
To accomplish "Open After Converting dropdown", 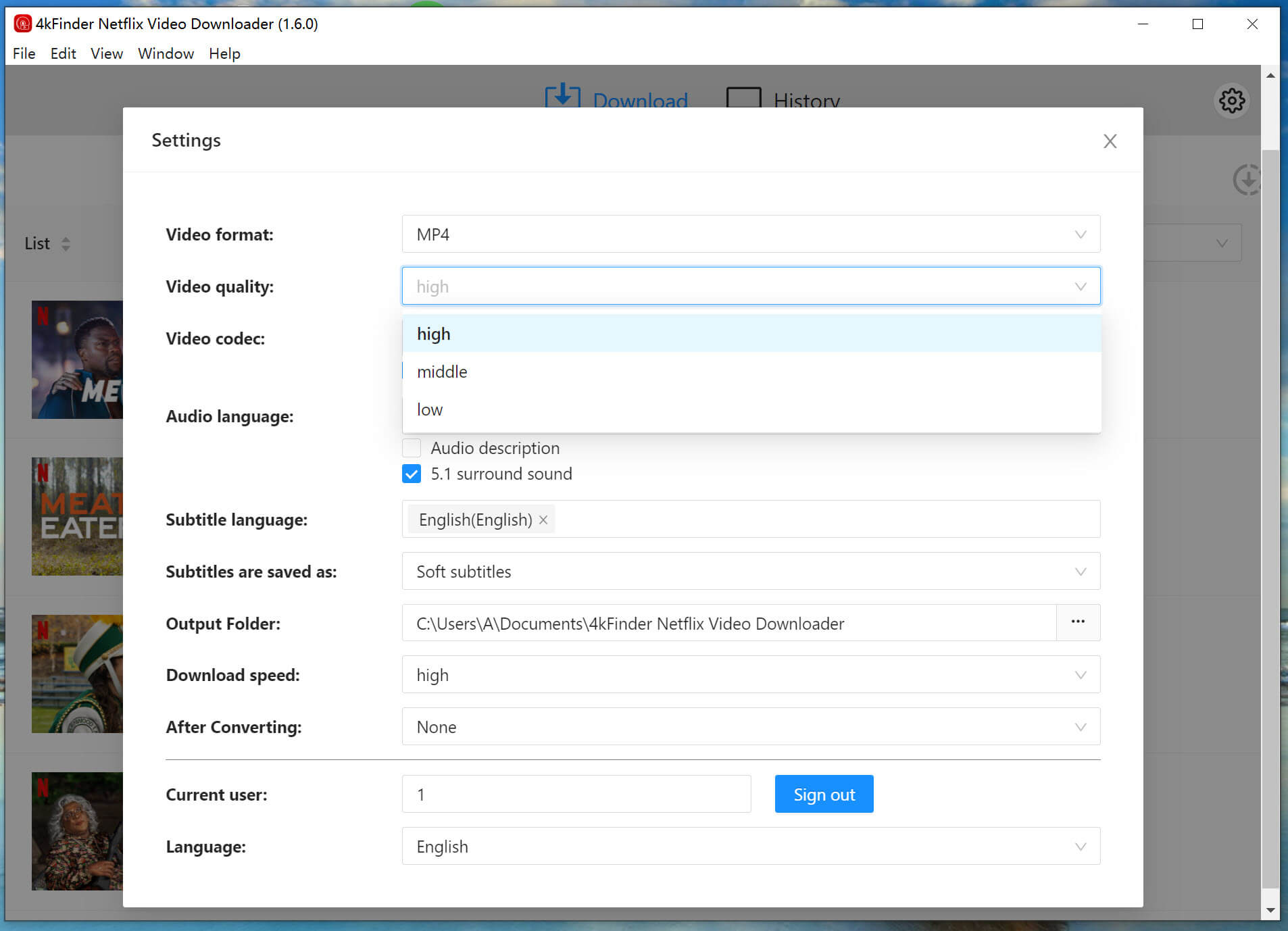I will (751, 727).
